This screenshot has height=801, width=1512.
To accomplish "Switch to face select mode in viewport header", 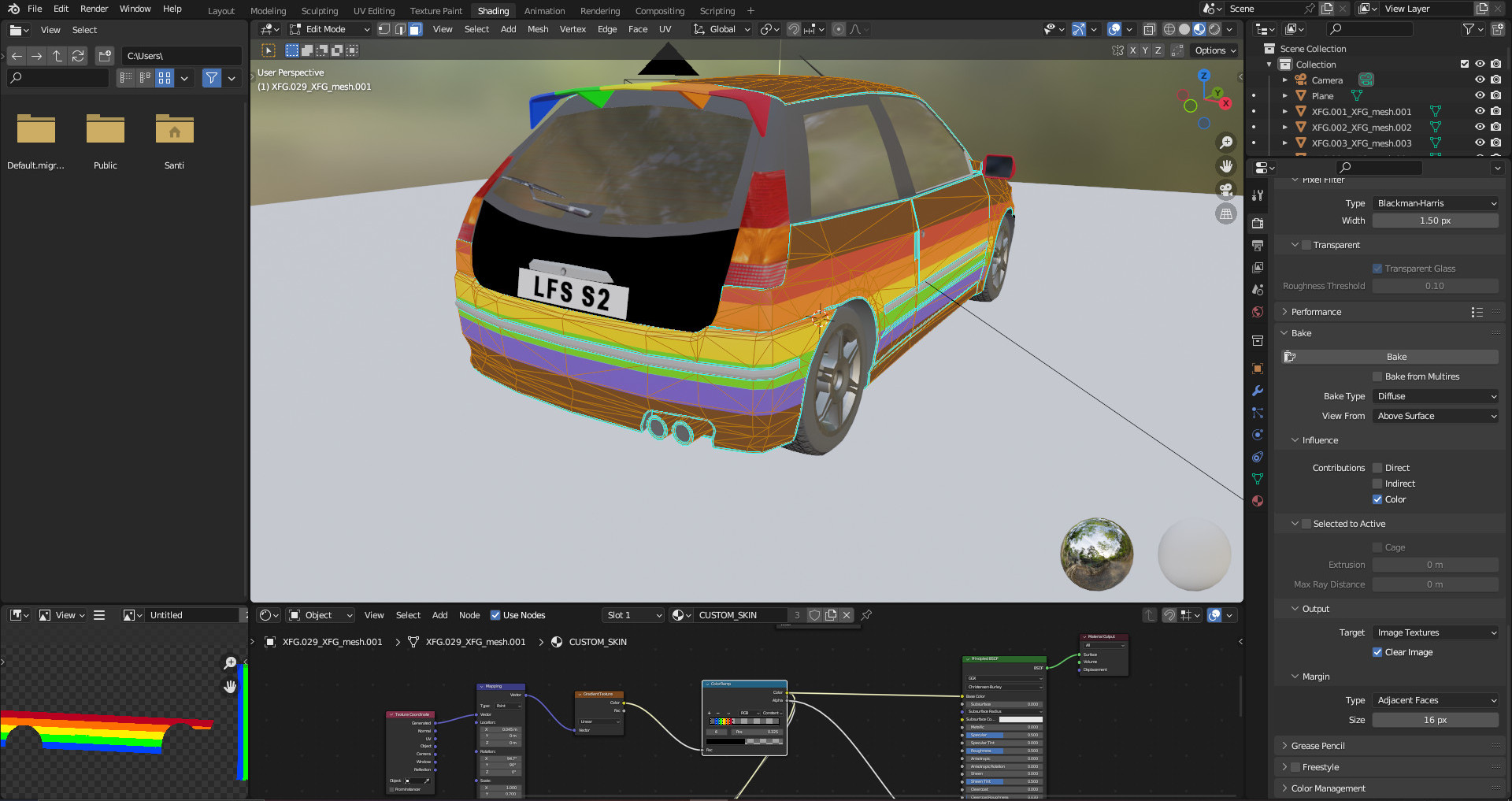I will pos(416,29).
